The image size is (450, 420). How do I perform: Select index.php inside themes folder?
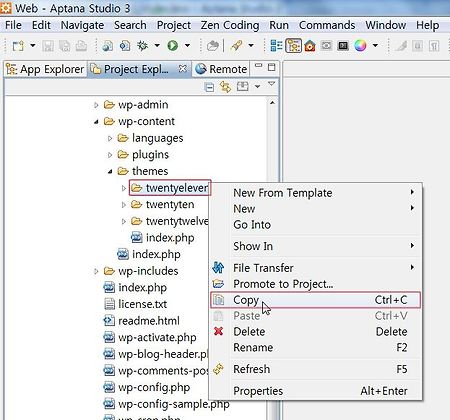pos(163,238)
